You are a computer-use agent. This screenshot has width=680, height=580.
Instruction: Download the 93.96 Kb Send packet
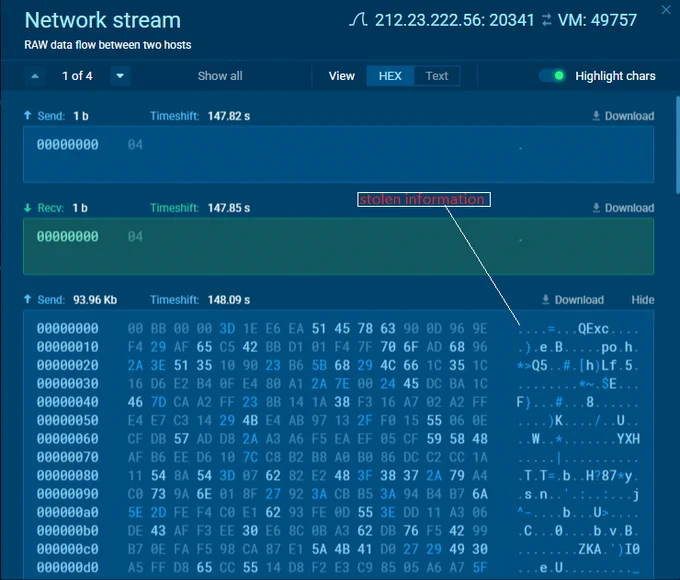click(573, 300)
